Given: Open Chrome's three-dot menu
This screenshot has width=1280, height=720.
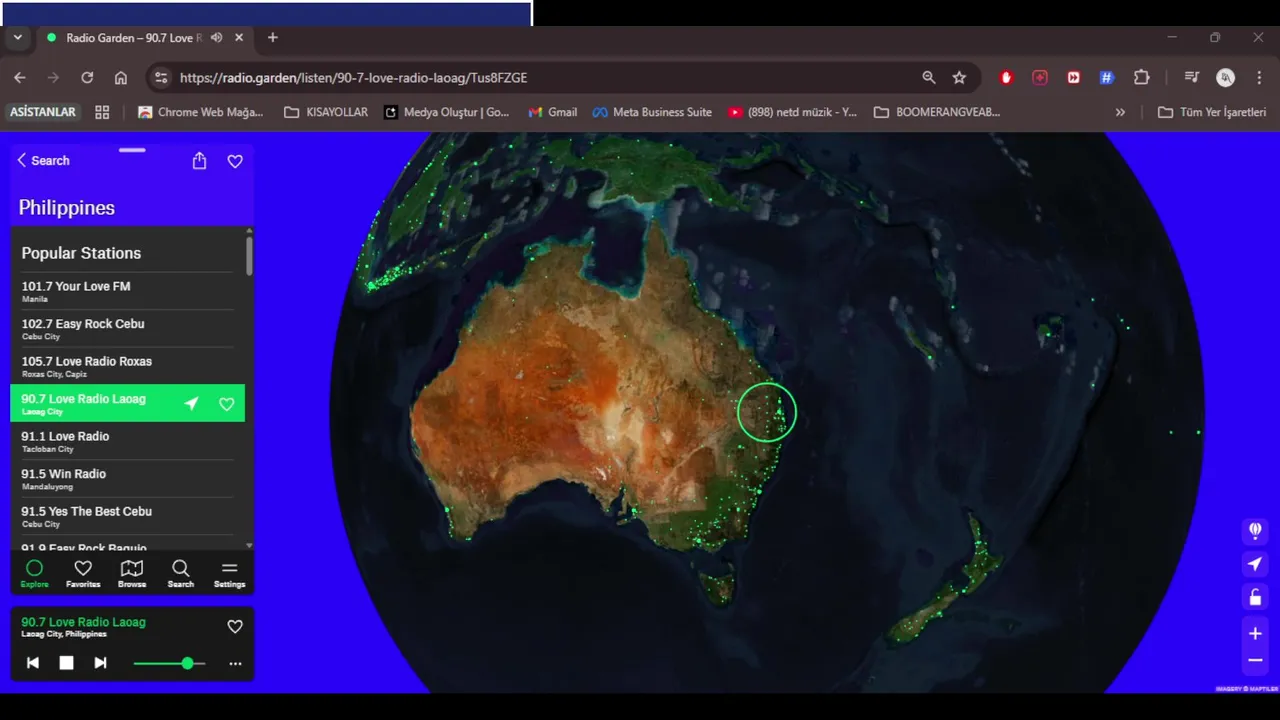Looking at the screenshot, I should pos(1258,77).
